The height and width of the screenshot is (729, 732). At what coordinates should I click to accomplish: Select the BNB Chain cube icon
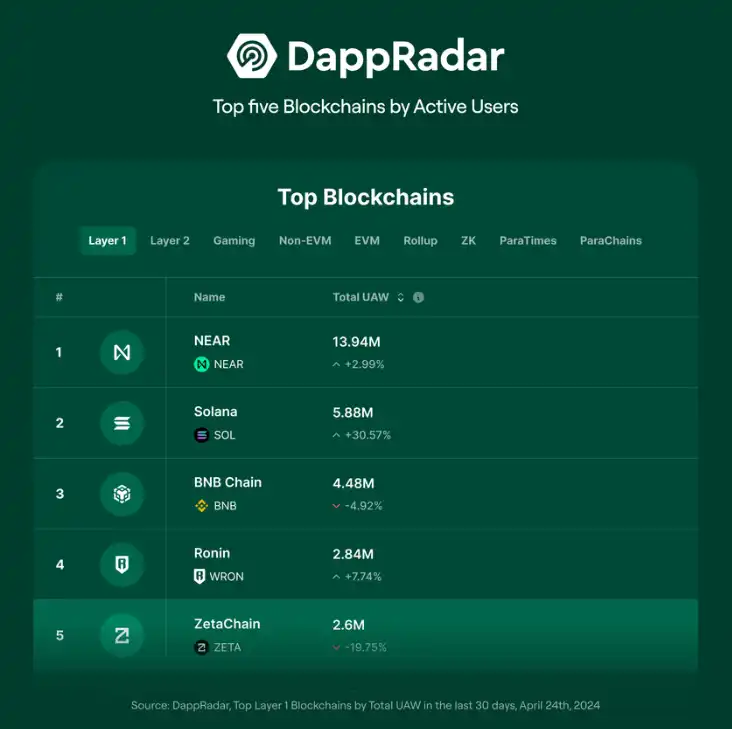(x=122, y=494)
